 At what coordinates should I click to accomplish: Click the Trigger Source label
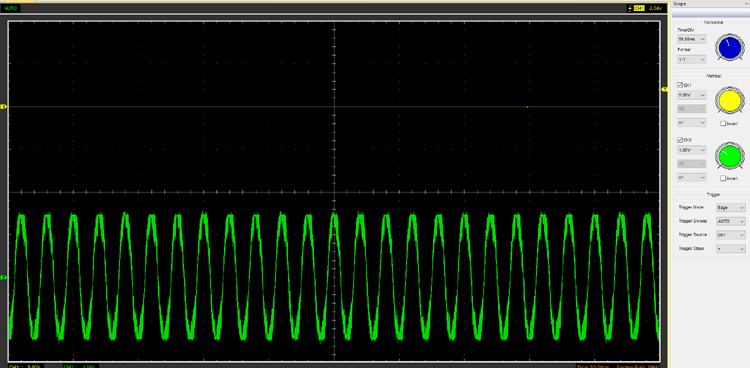tap(693, 235)
